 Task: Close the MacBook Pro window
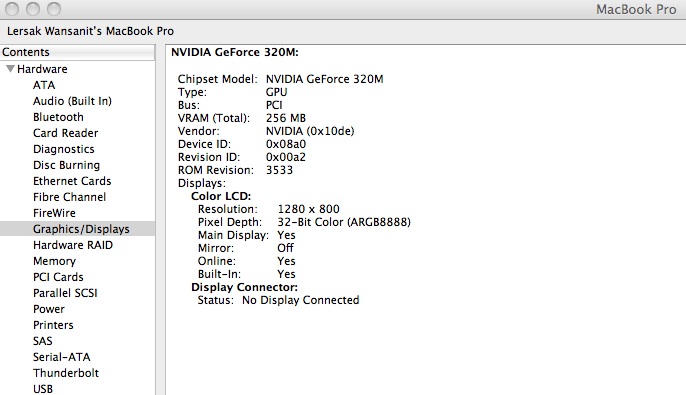tap(12, 8)
